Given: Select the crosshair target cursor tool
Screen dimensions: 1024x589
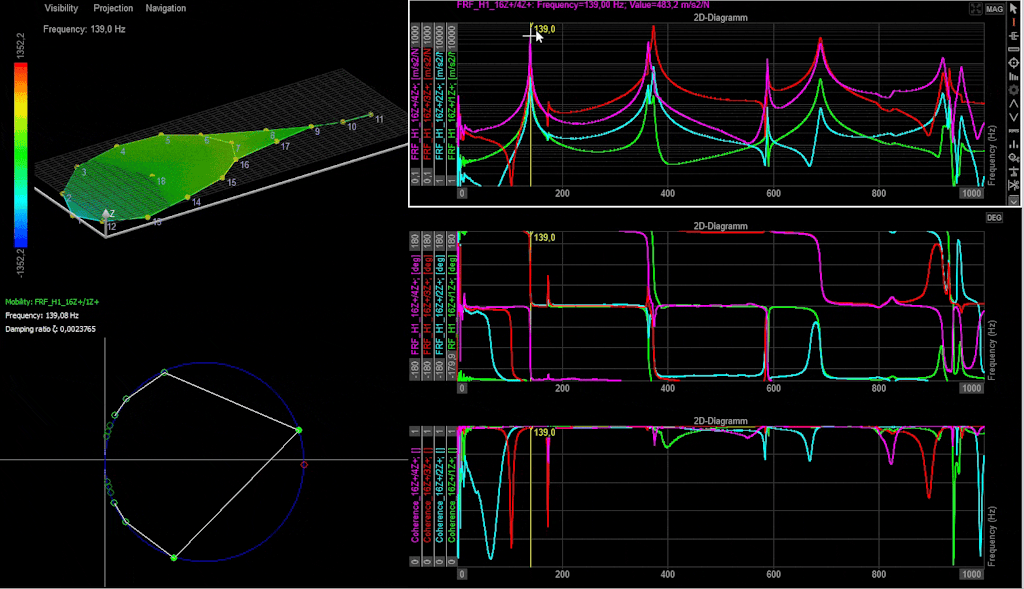Looking at the screenshot, I should (1014, 63).
